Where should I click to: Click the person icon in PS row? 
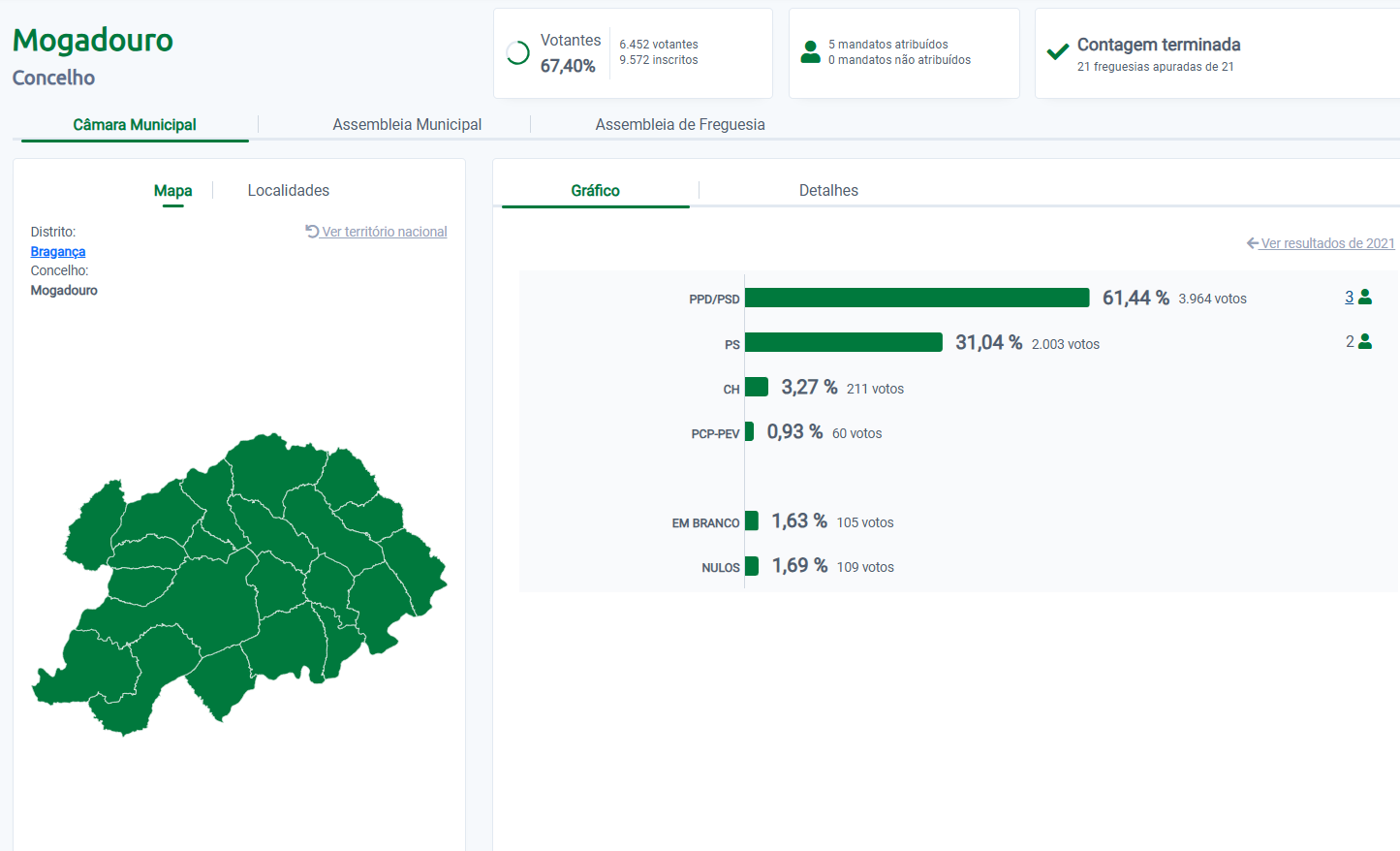coord(1365,342)
